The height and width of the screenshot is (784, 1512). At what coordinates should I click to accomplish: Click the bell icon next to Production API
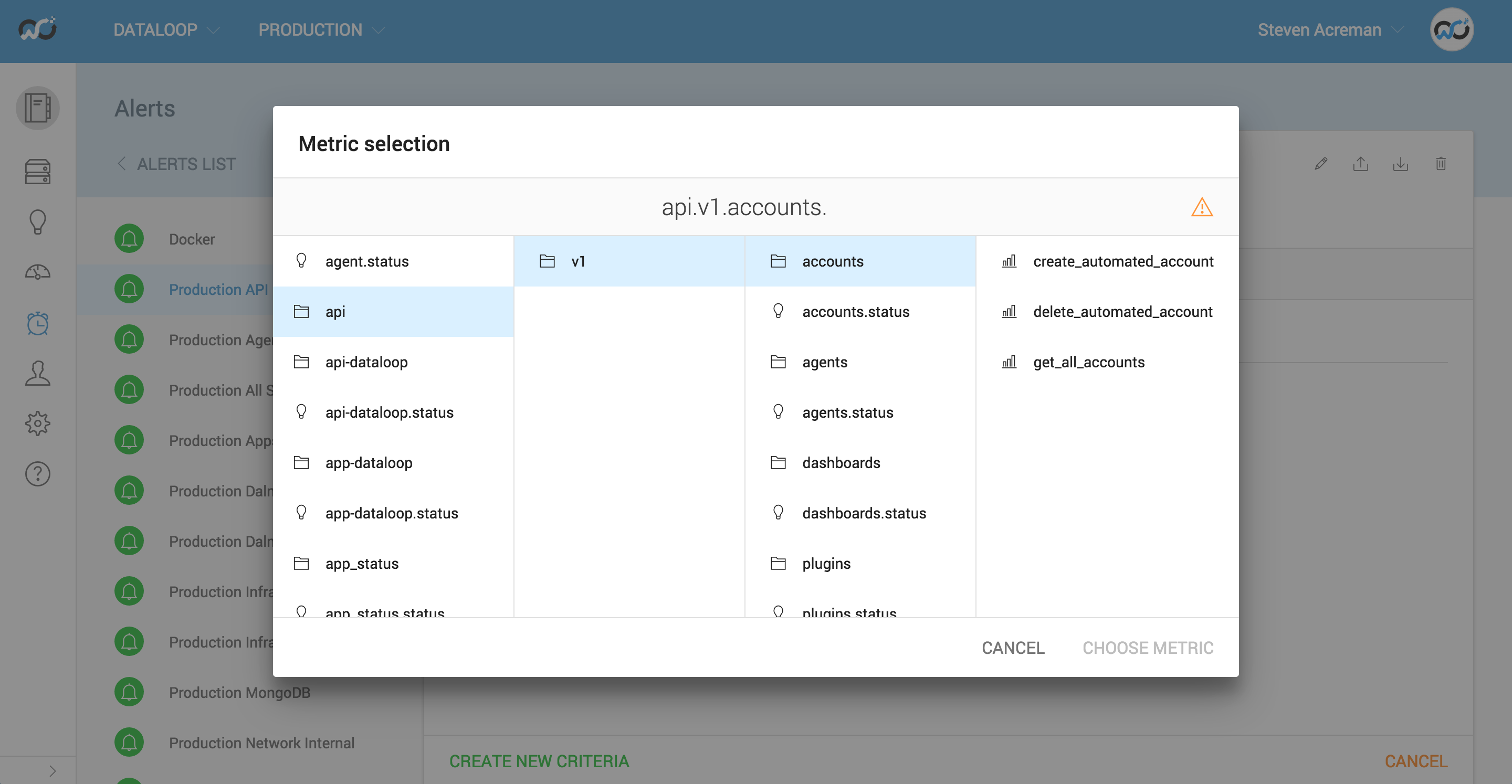point(129,289)
